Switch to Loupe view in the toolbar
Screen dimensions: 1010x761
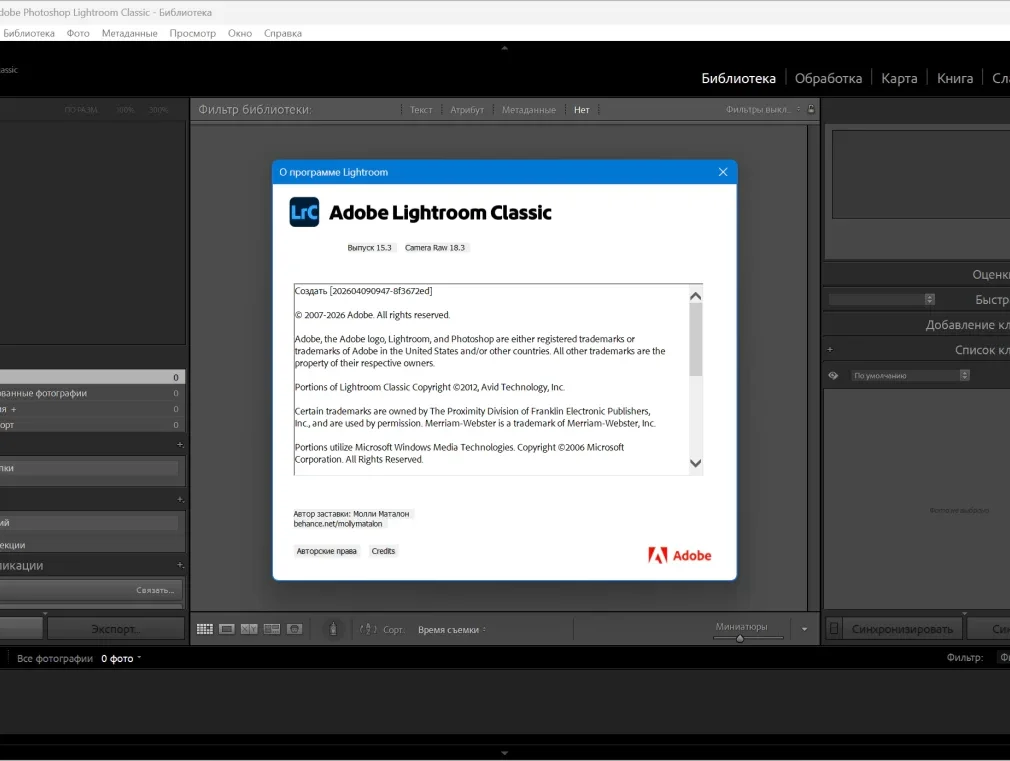coord(227,629)
